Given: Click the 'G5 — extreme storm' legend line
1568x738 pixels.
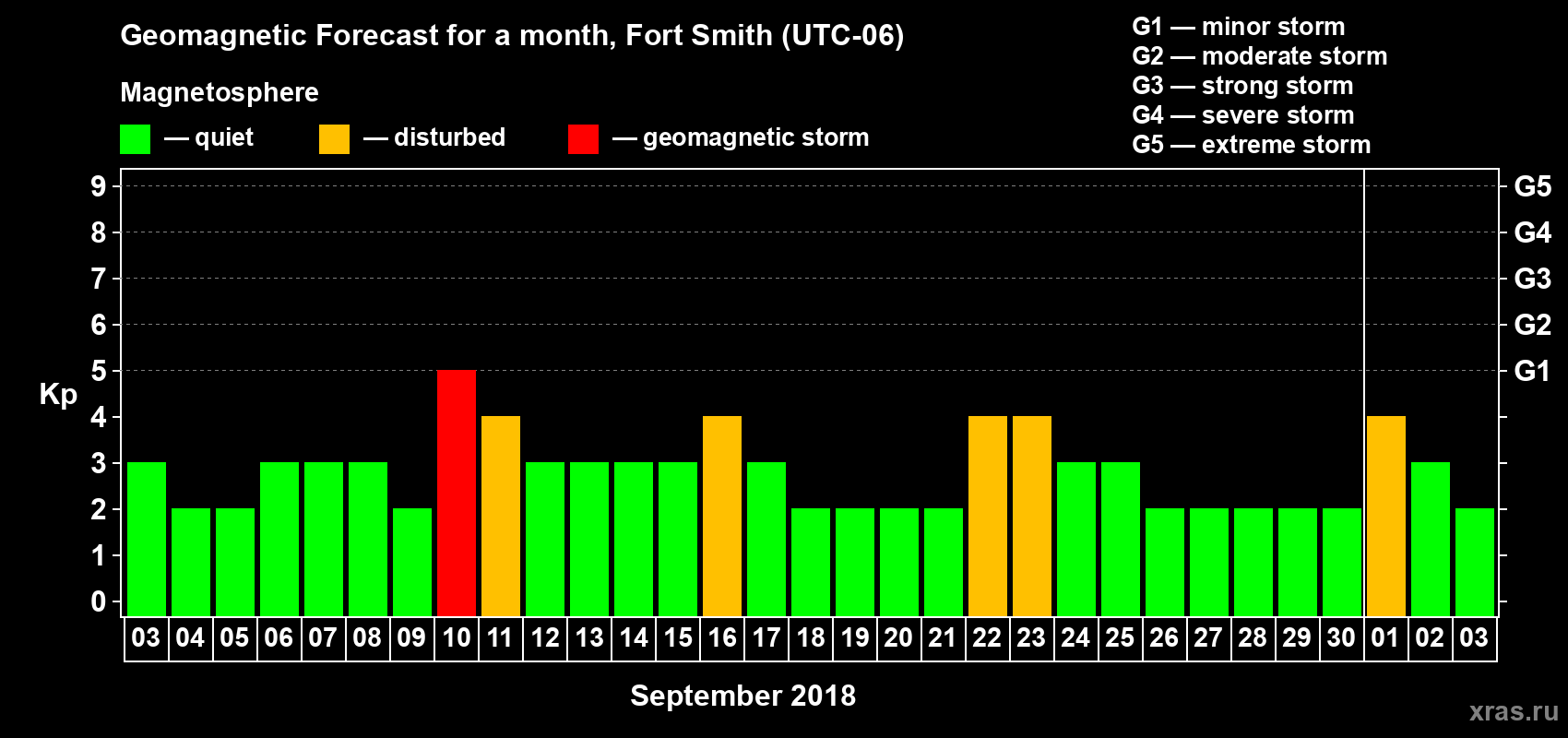Looking at the screenshot, I should click(1252, 145).
